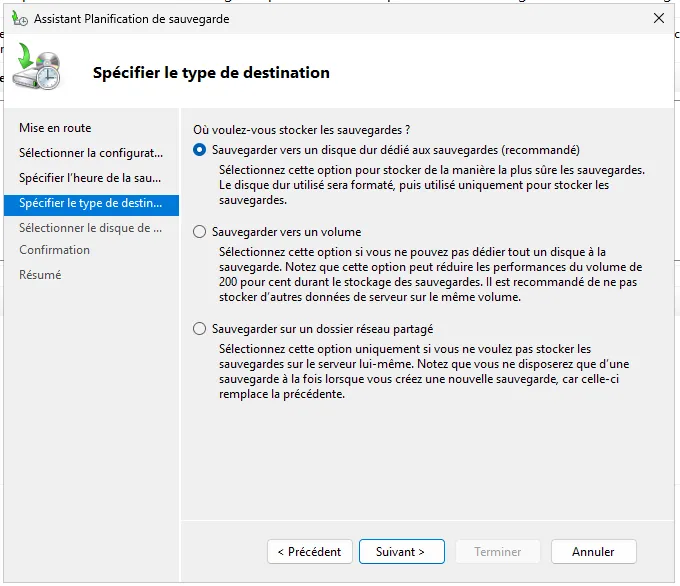Click the 'Spécifier le type de destination' heading
The image size is (680, 586).
point(211,72)
